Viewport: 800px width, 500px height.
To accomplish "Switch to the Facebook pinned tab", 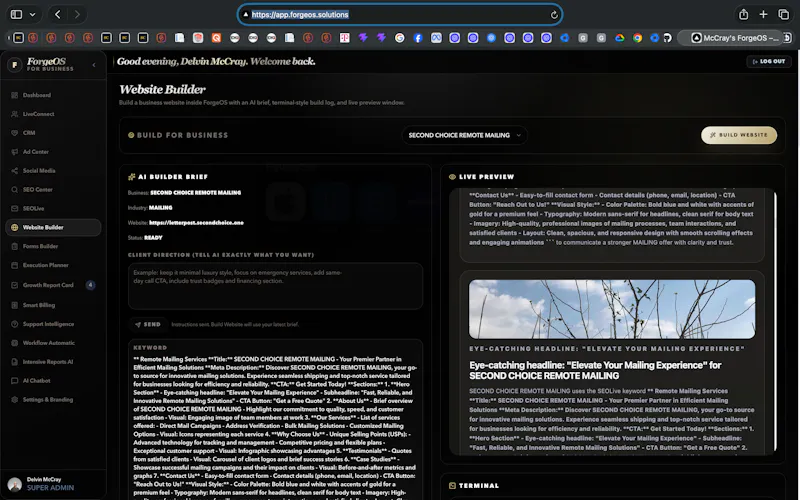I will click(418, 38).
